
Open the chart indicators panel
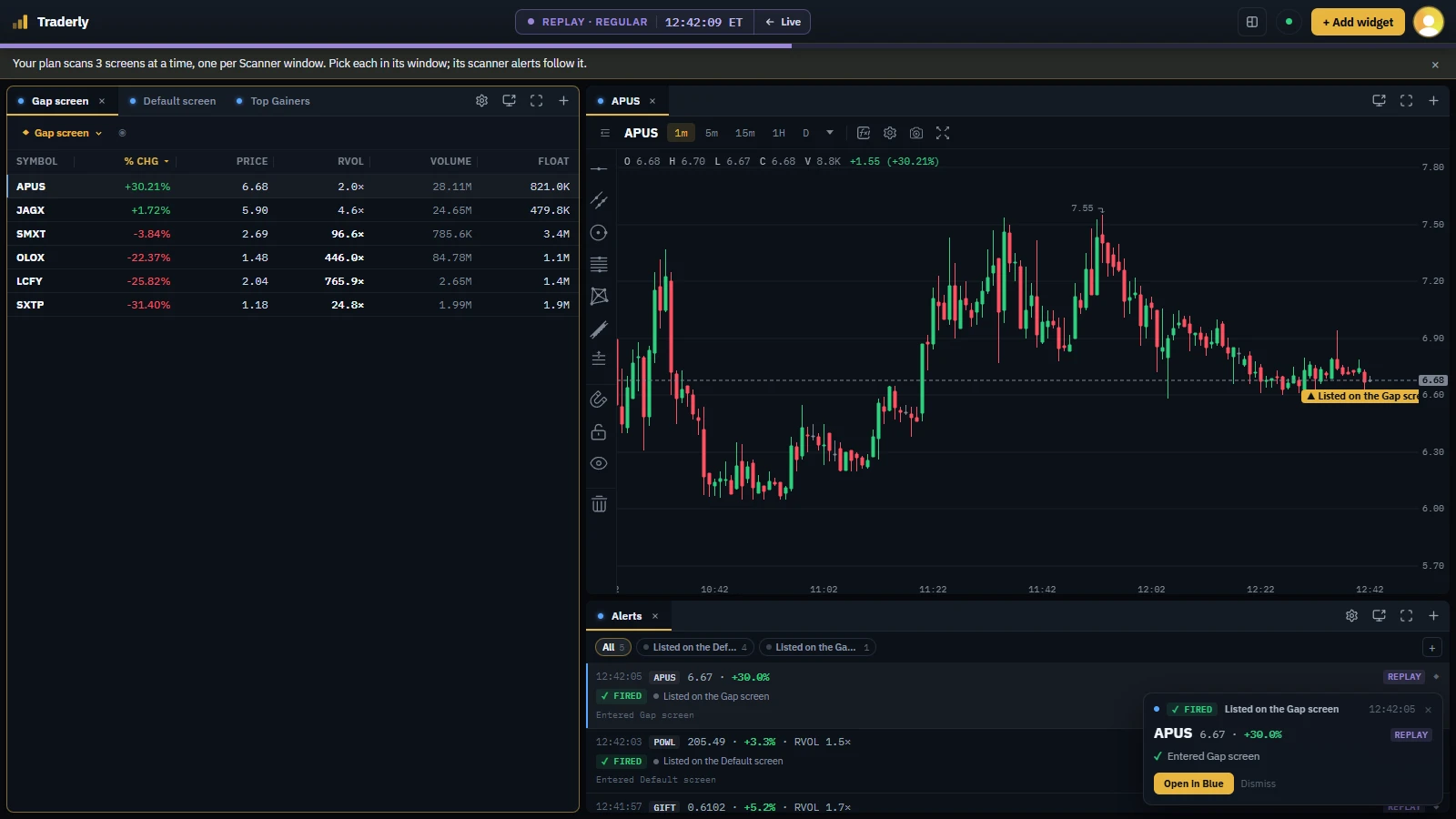coord(864,133)
